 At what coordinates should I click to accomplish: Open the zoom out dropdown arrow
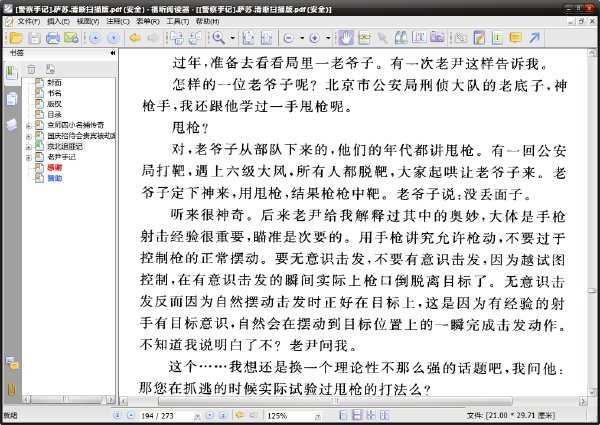(302, 38)
